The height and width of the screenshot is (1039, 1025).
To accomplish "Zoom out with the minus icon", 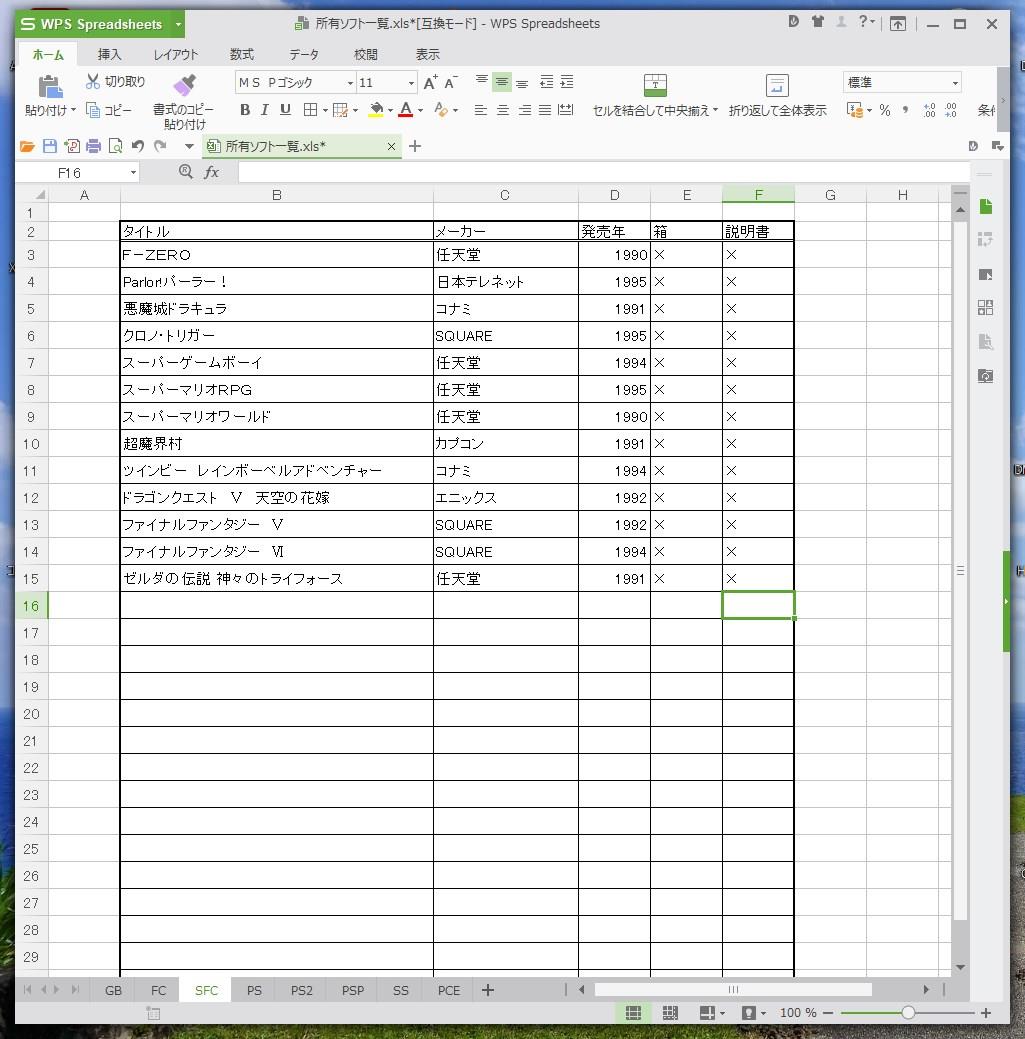I will point(828,1012).
